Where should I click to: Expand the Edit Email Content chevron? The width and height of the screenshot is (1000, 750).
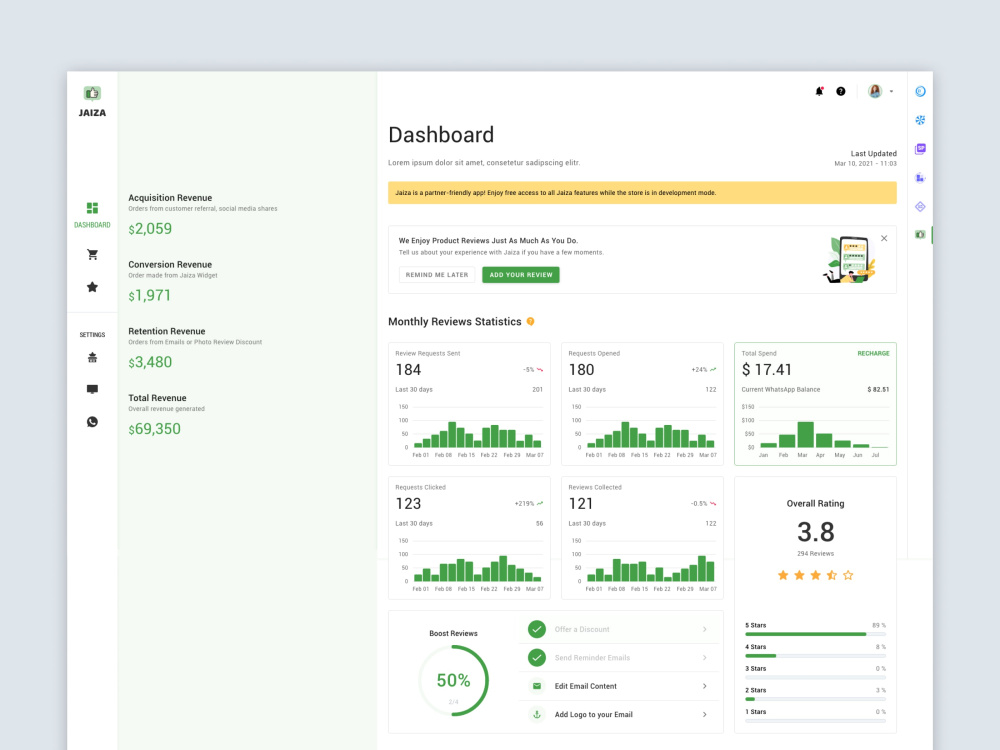pos(705,686)
